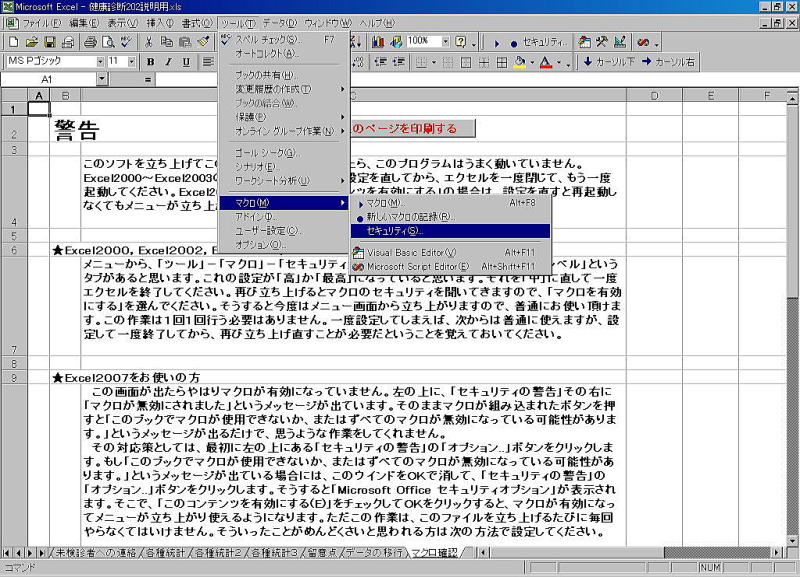Viewport: 800px width, 577px height.
Task: Switch to the 留意点 sheet tab
Action: [322, 553]
